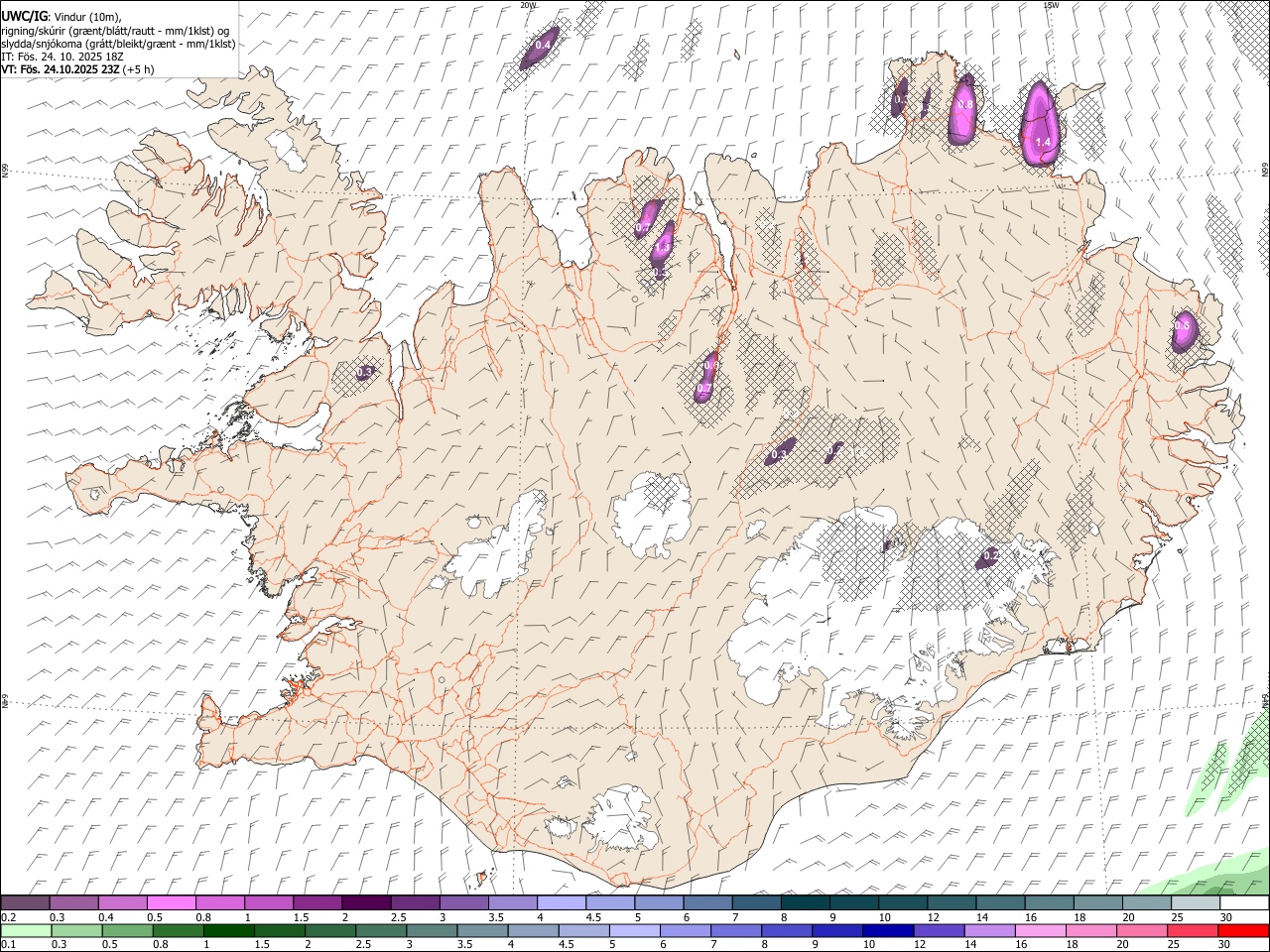
Task: Pick the 4.5 lavender swatch, upper legend row
Action: click(x=609, y=903)
